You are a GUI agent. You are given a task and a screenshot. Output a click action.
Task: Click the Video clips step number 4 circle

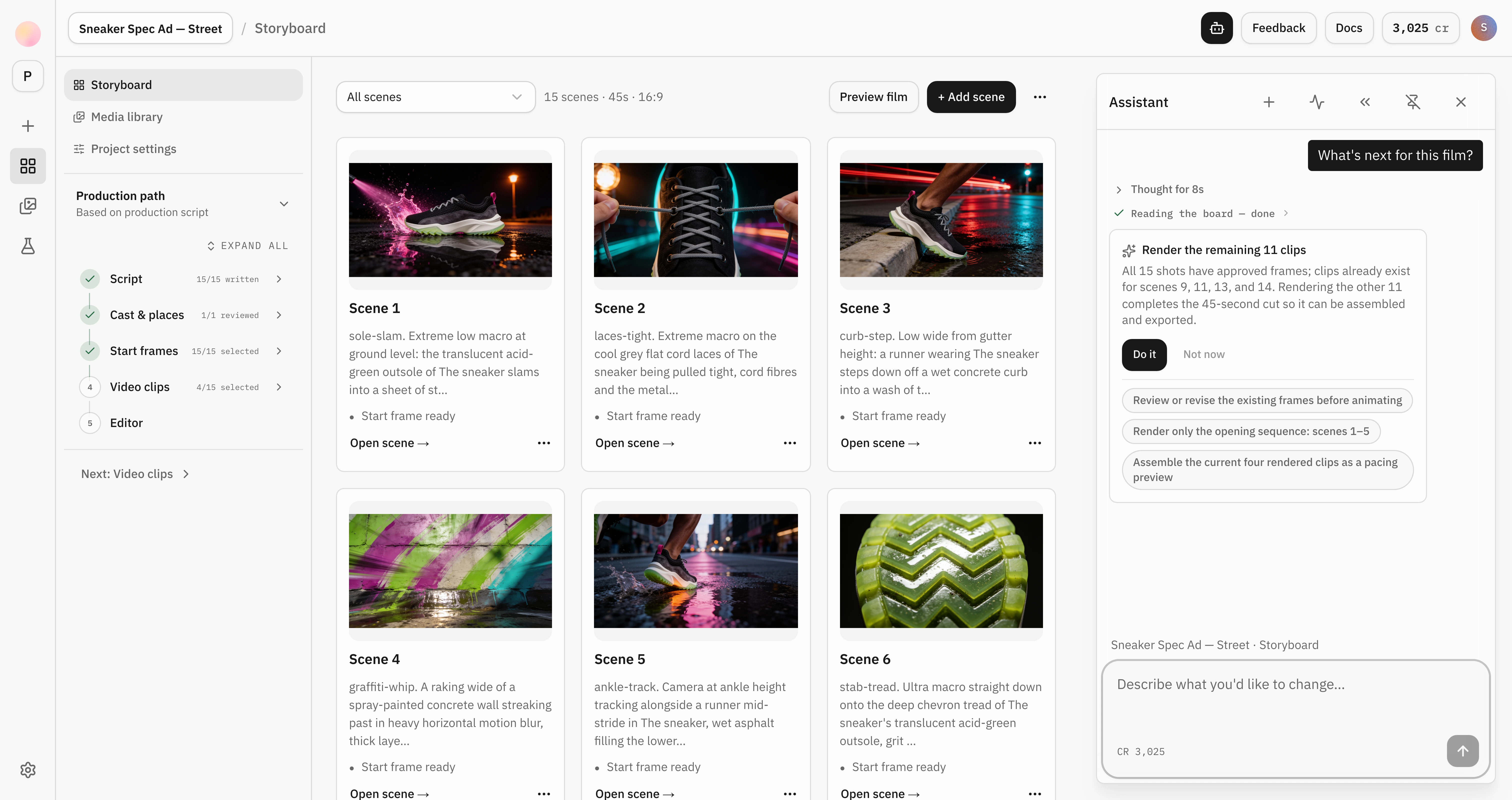click(90, 387)
